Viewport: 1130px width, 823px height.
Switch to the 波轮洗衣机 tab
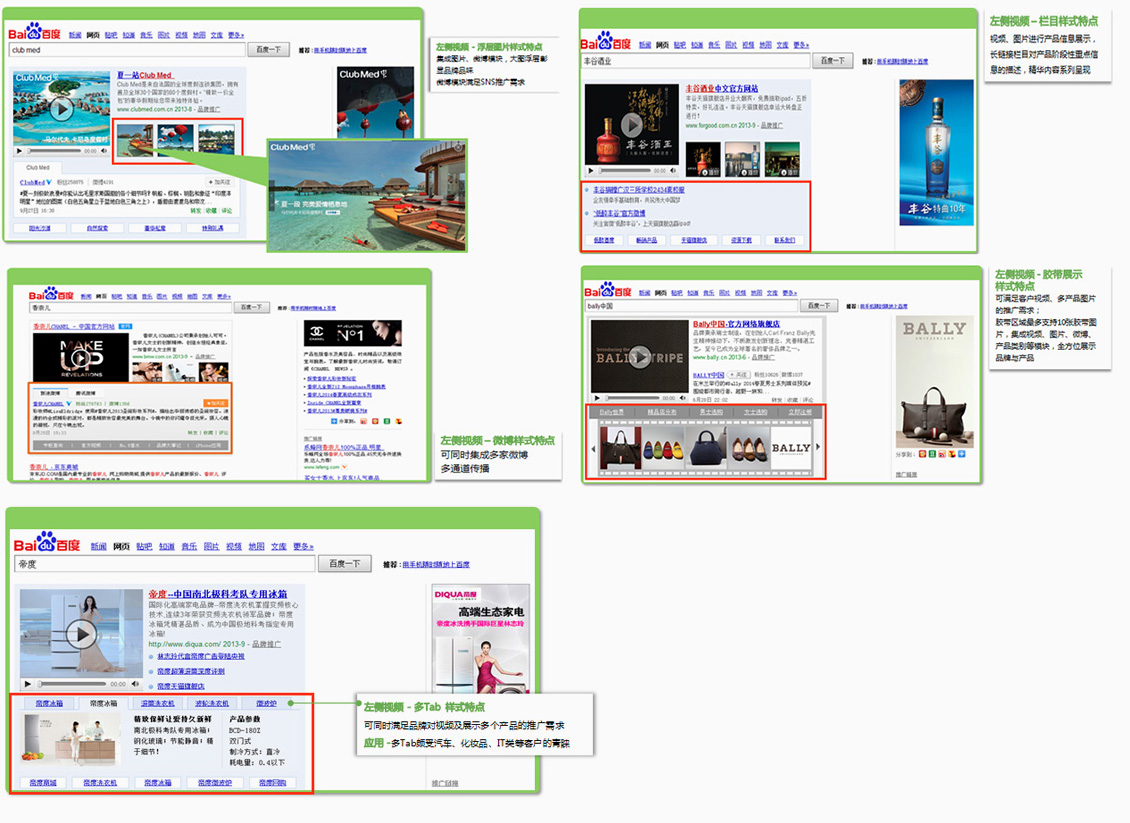point(212,703)
